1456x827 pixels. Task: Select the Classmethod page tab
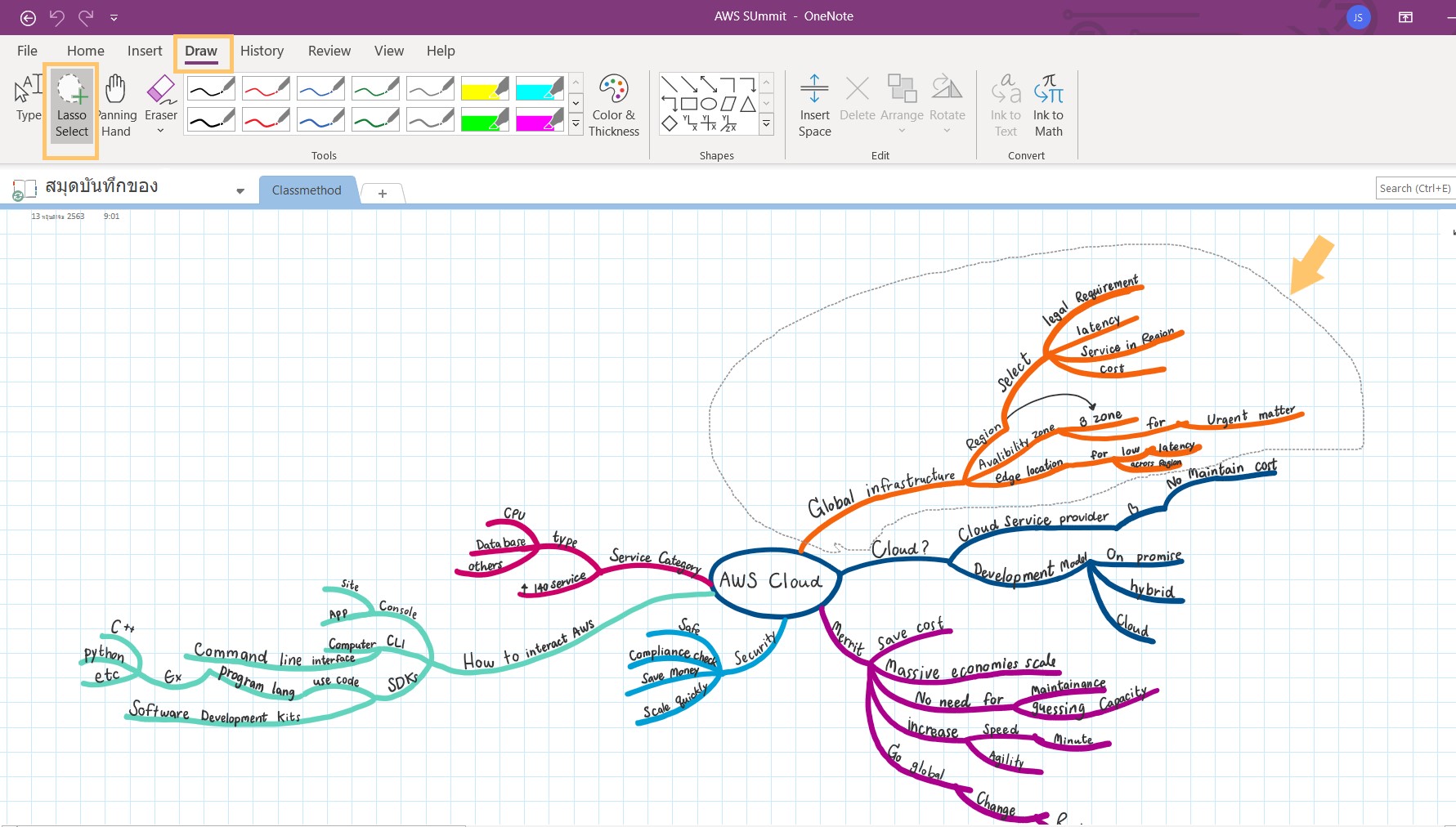[x=307, y=190]
